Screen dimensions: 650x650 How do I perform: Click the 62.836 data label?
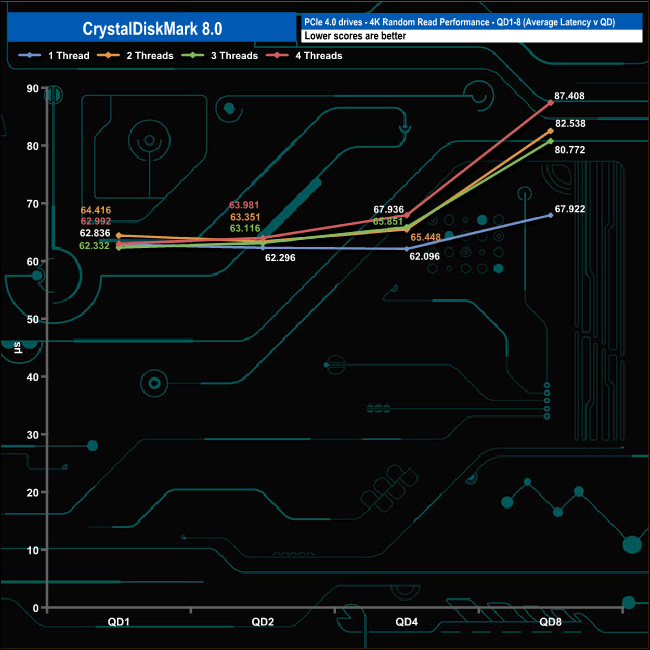(95, 233)
